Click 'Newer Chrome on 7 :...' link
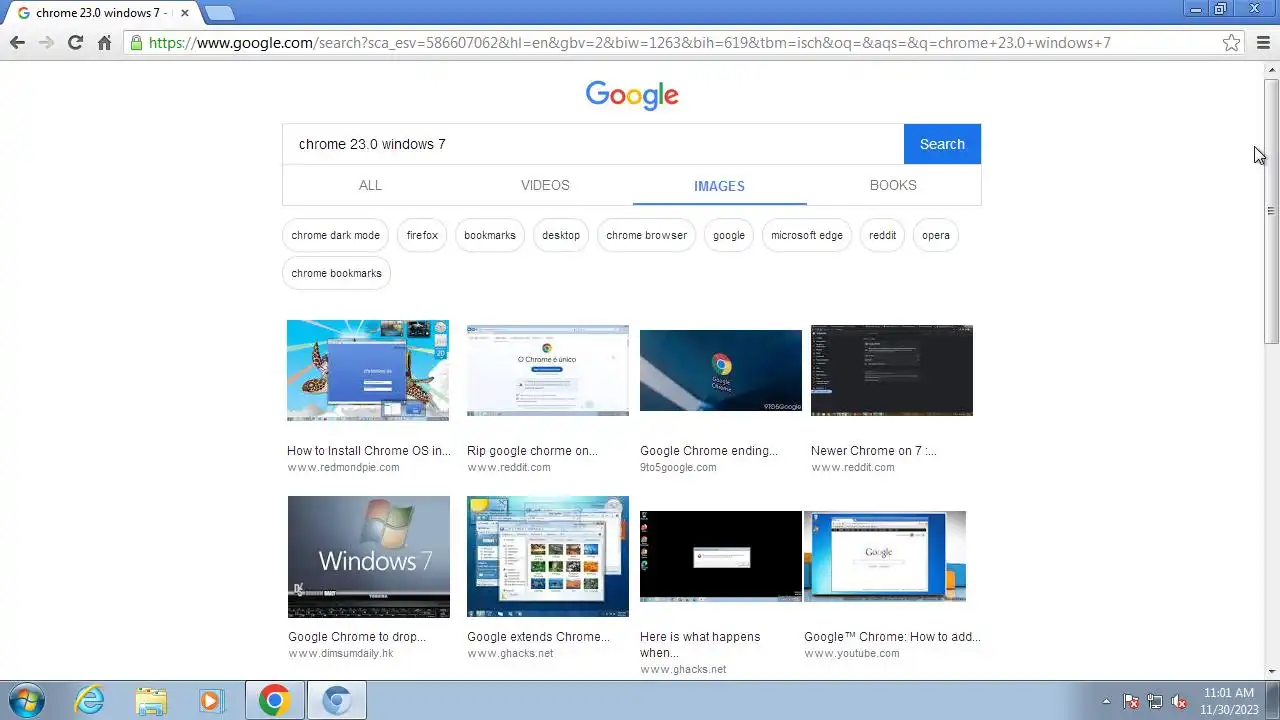 tap(874, 451)
